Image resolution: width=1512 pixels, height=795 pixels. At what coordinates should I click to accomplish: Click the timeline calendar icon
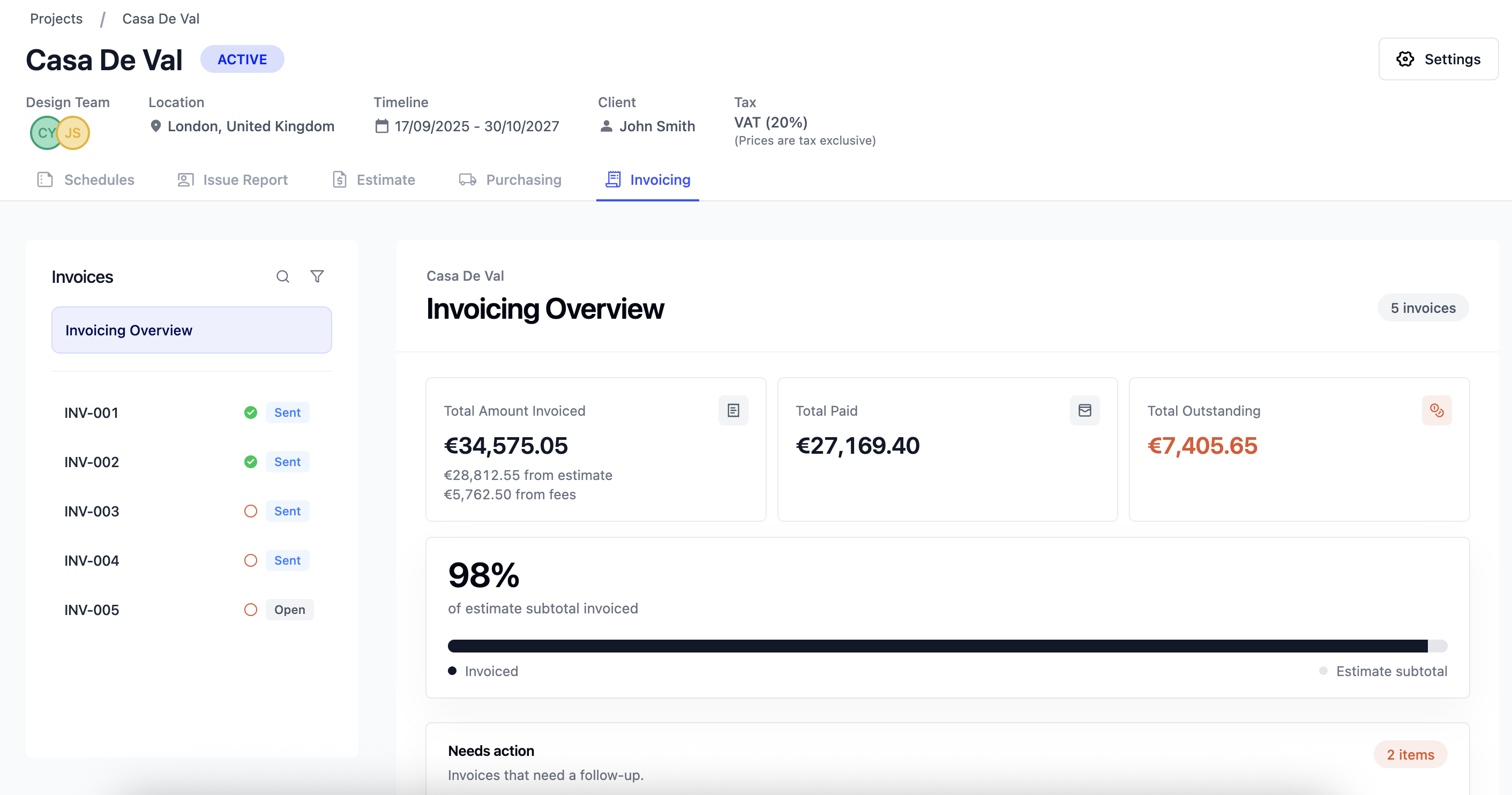click(x=381, y=126)
